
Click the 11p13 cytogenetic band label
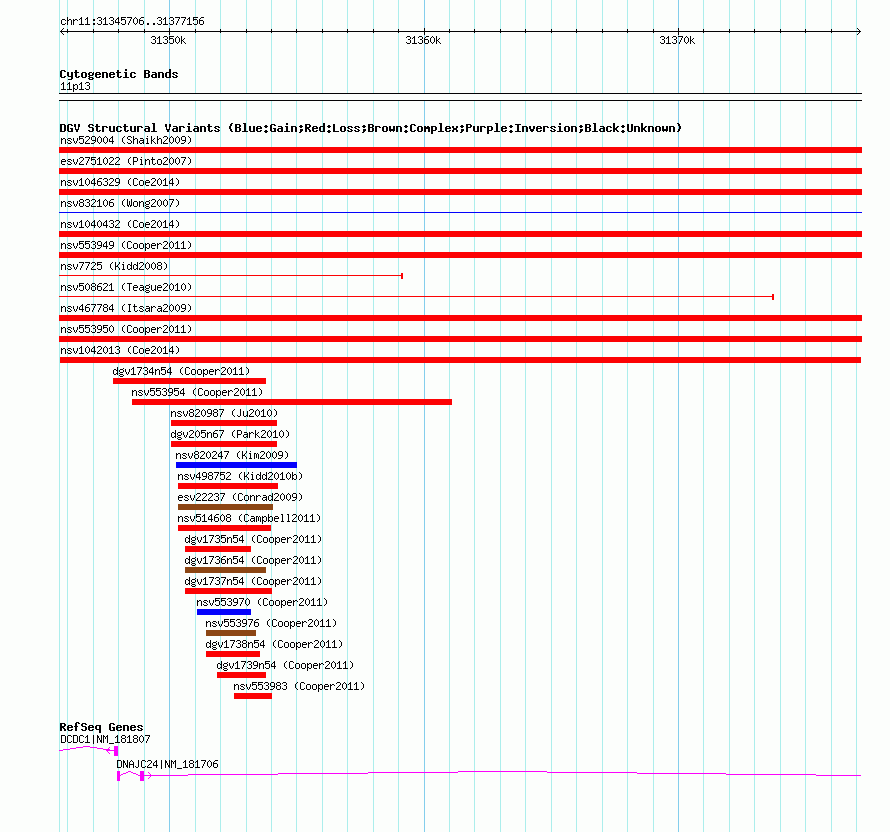[75, 86]
